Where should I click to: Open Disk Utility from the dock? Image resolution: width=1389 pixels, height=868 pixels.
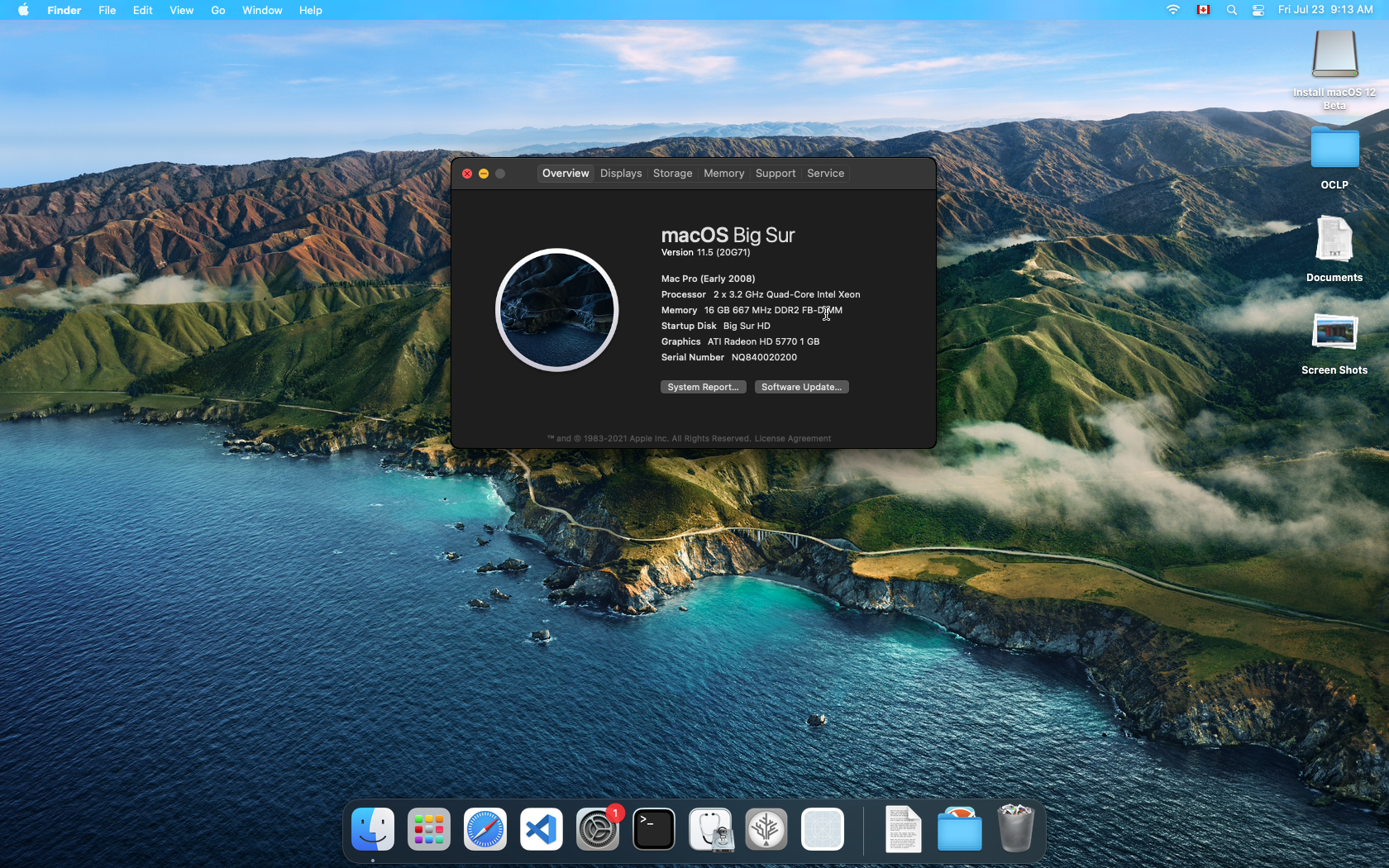(710, 829)
